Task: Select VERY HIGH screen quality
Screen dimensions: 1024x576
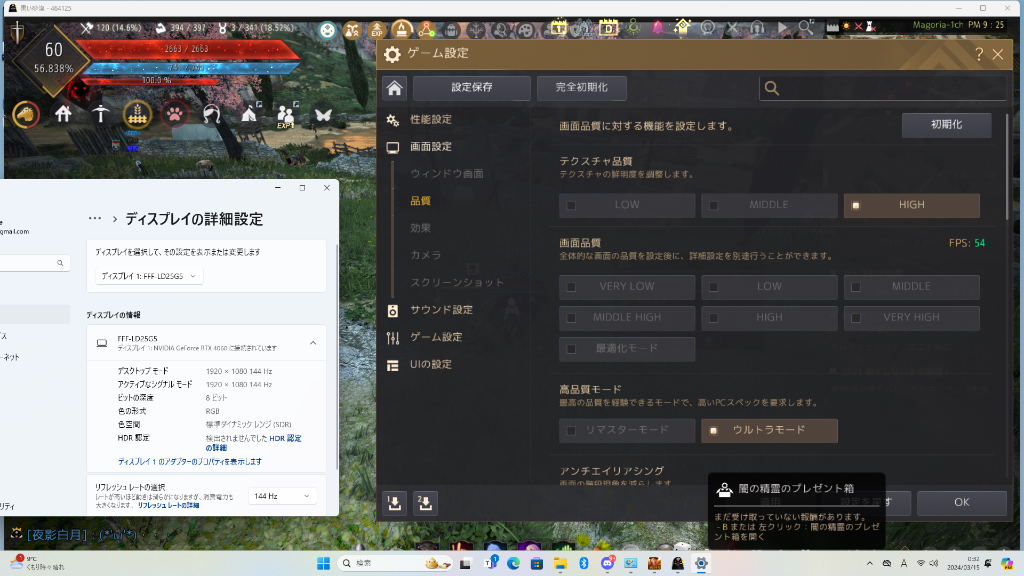Action: pyautogui.click(x=912, y=317)
